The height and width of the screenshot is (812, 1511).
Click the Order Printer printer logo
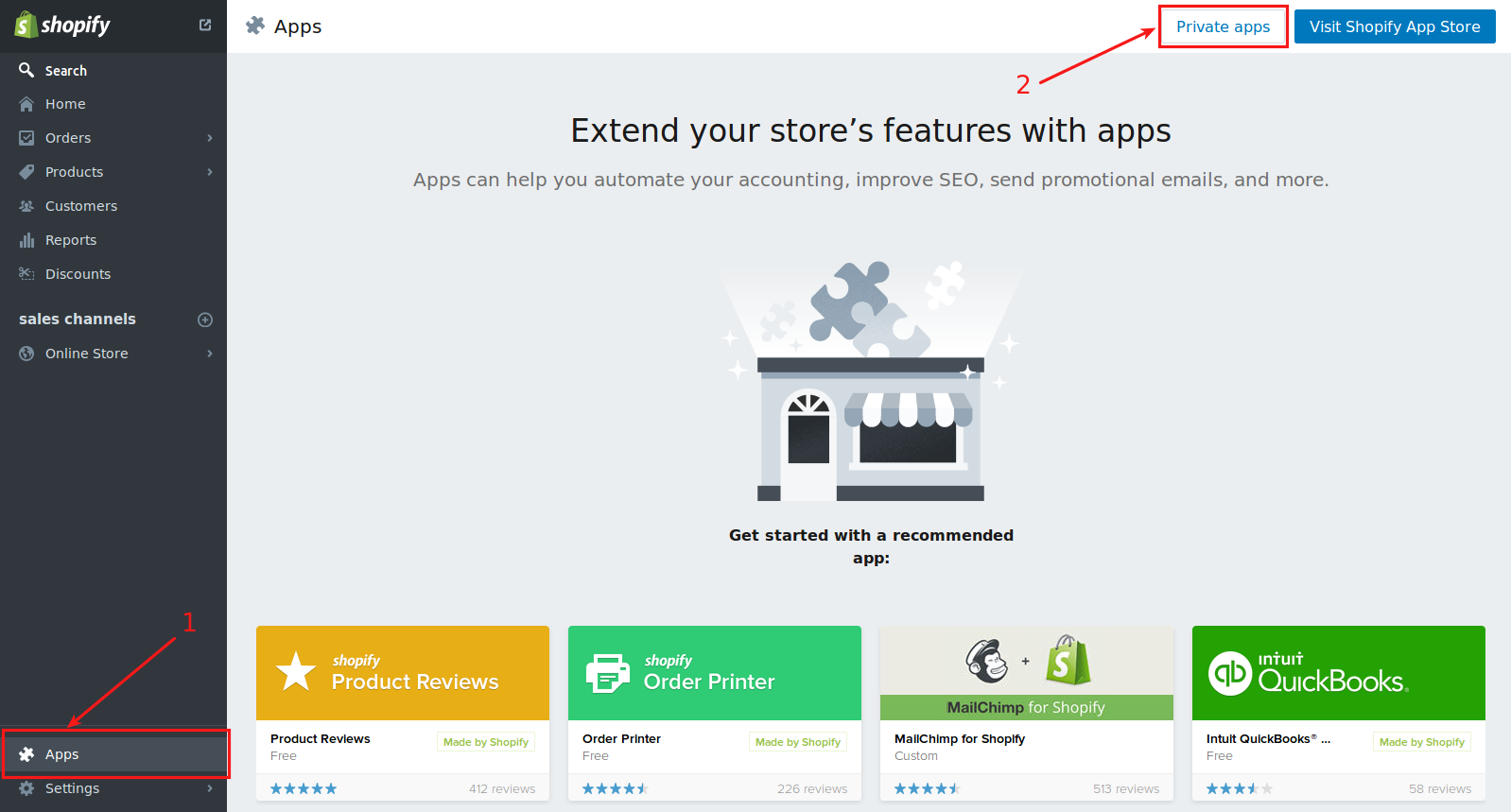[608, 673]
